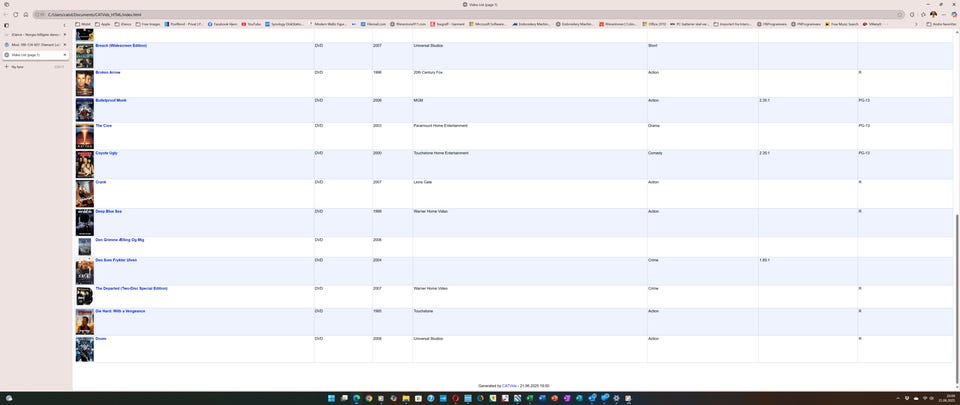The height and width of the screenshot is (405, 960).
Task: Switch to the first vertical tab
Action: (35, 34)
